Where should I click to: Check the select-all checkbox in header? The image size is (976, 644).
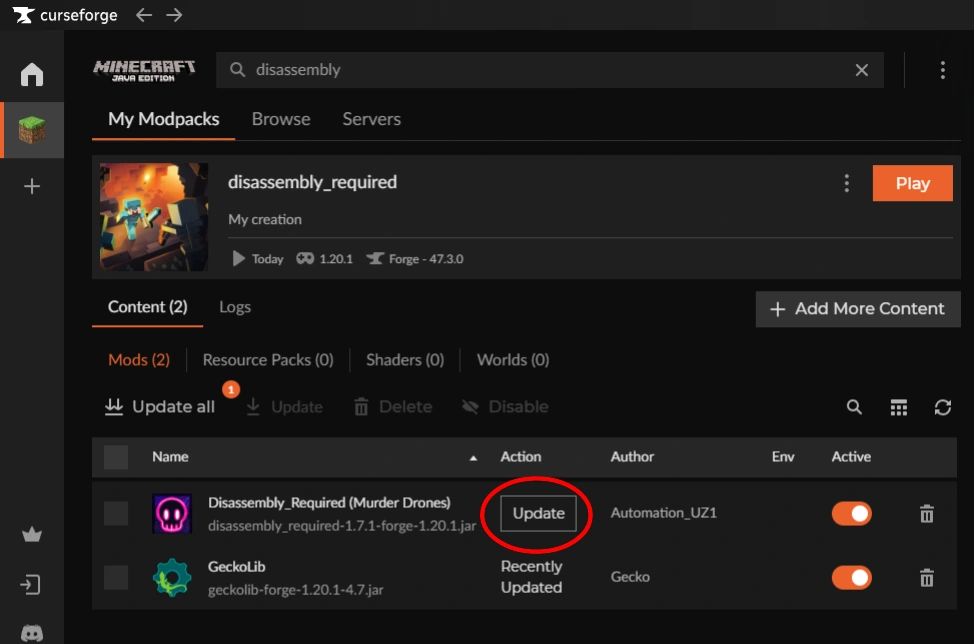[116, 457]
